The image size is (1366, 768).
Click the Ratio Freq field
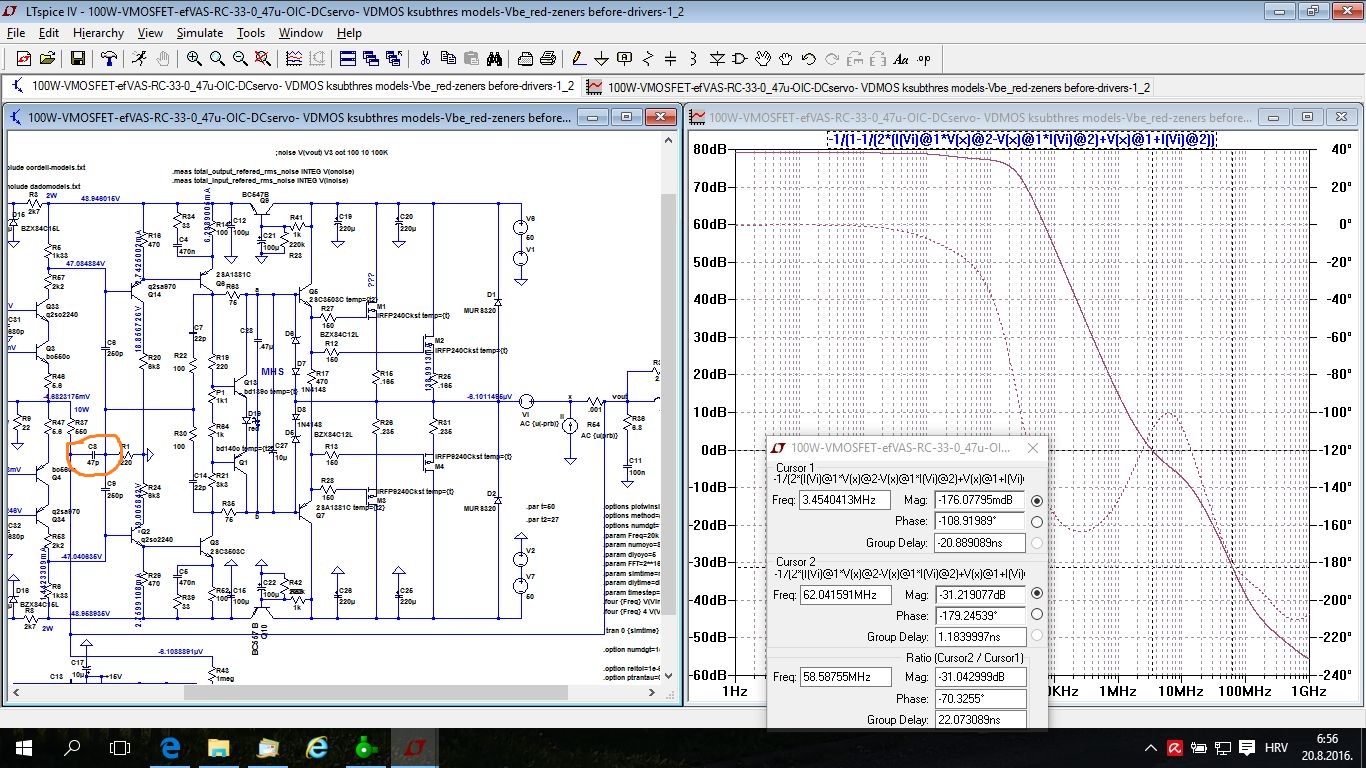(845, 677)
